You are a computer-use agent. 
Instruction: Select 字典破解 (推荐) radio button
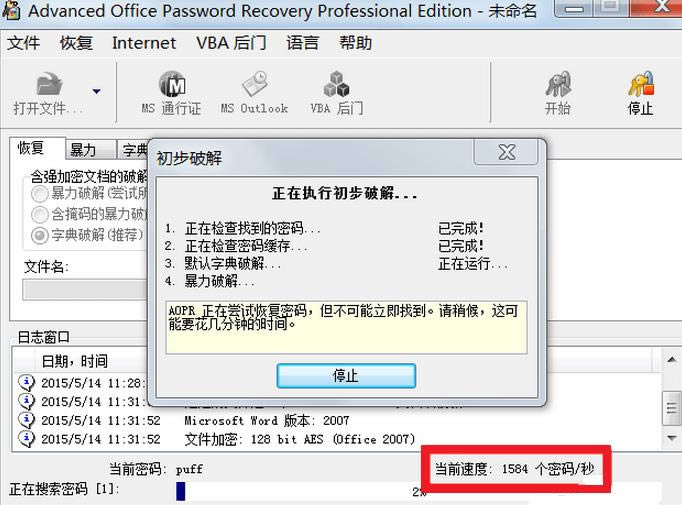[39, 235]
